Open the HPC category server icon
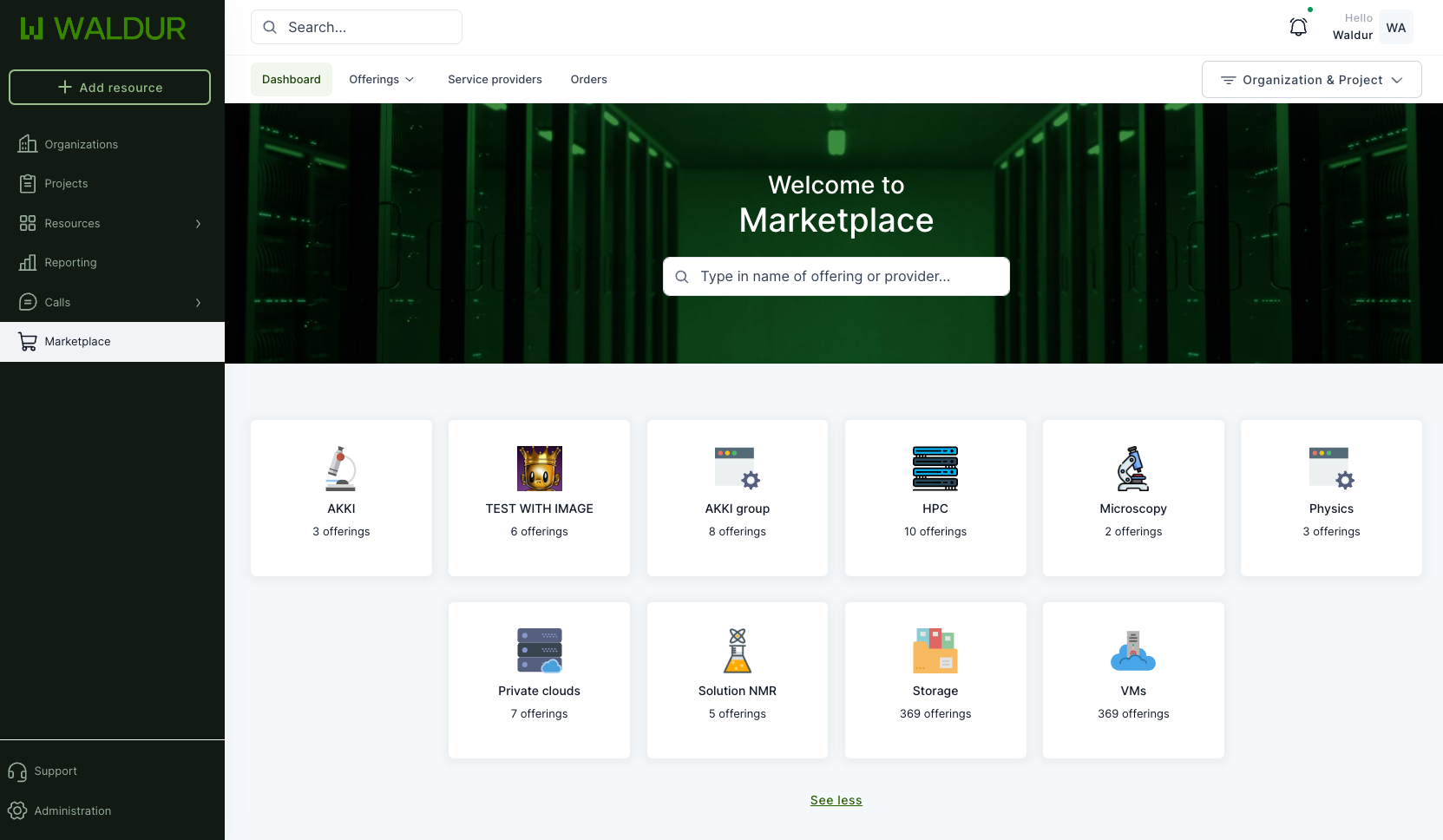 935,469
